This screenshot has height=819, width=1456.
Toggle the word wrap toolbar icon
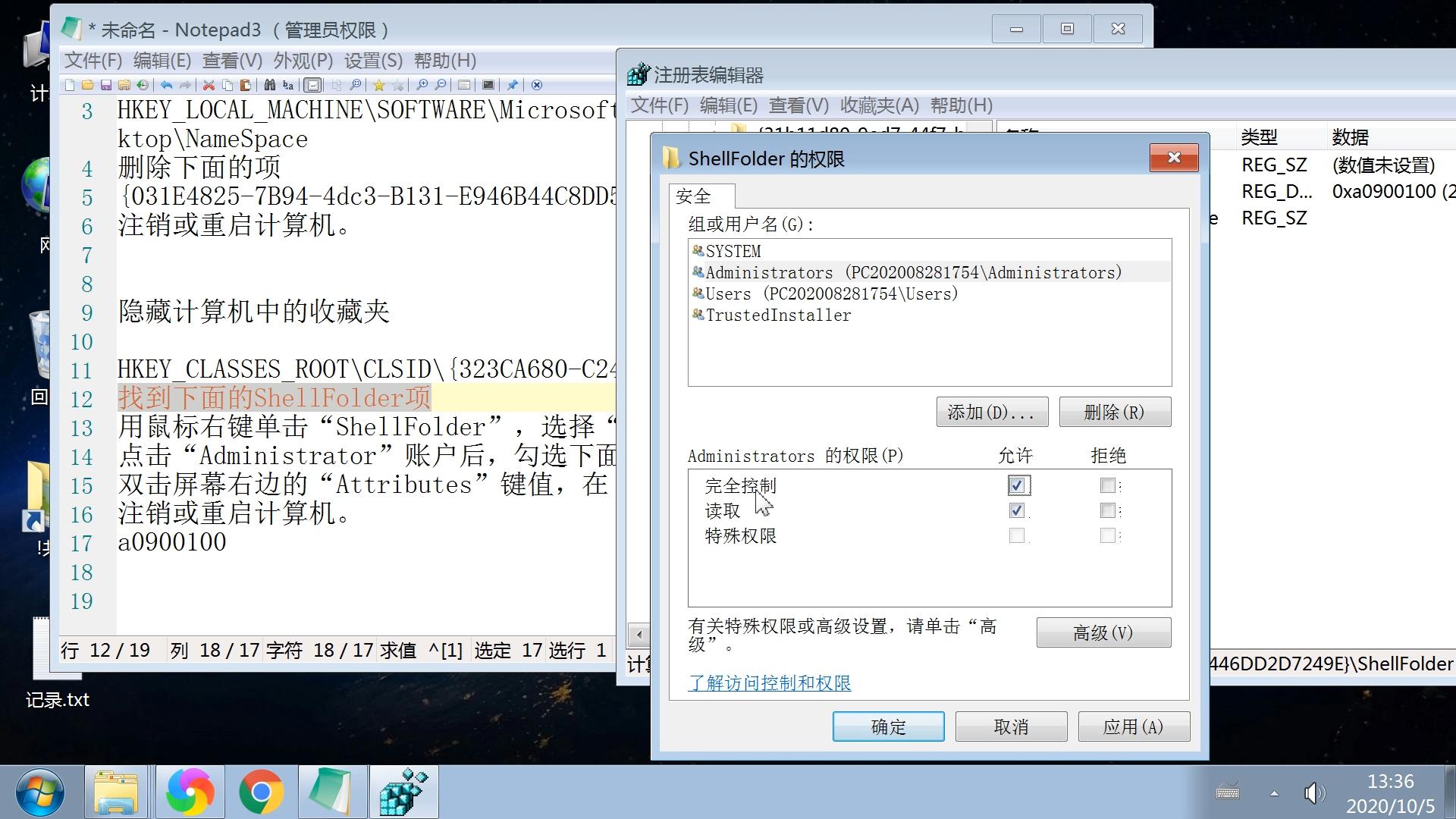pos(312,85)
